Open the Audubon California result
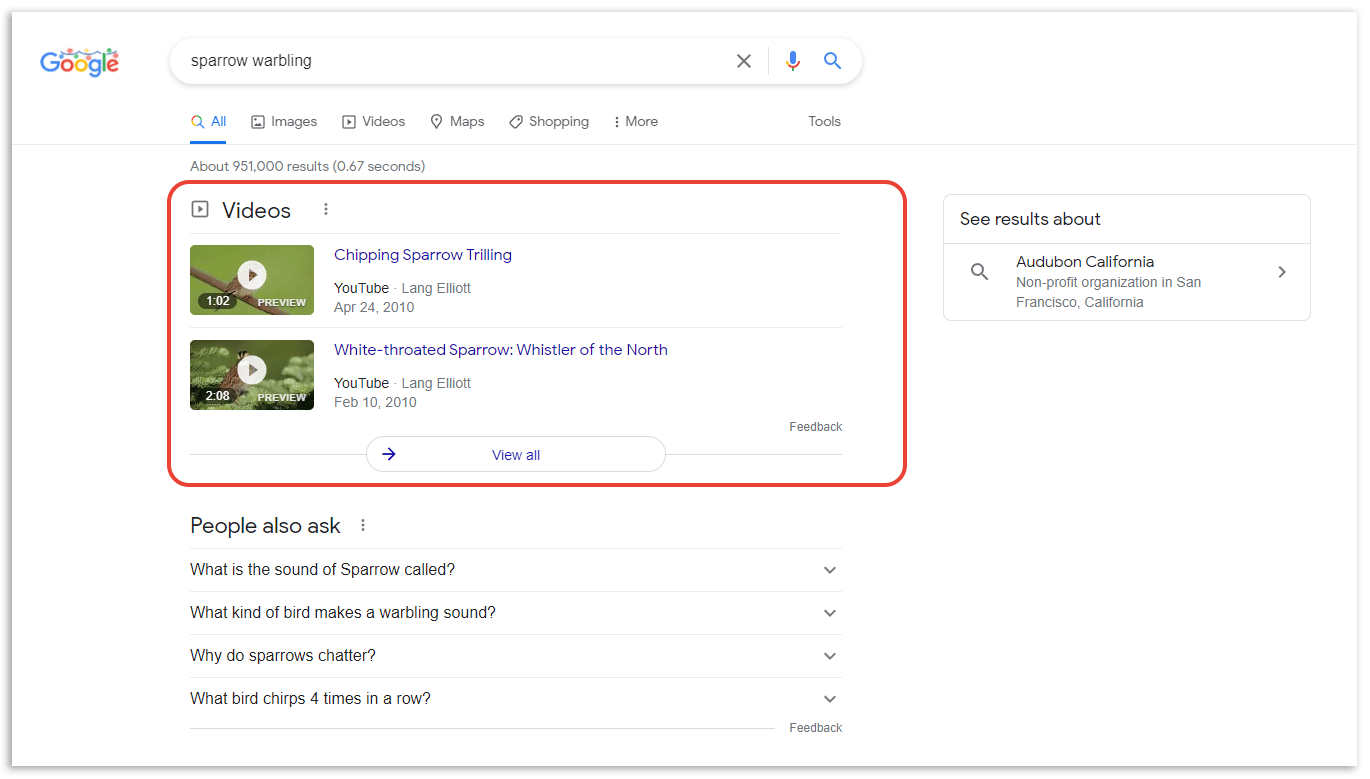1370x779 pixels. 1127,282
